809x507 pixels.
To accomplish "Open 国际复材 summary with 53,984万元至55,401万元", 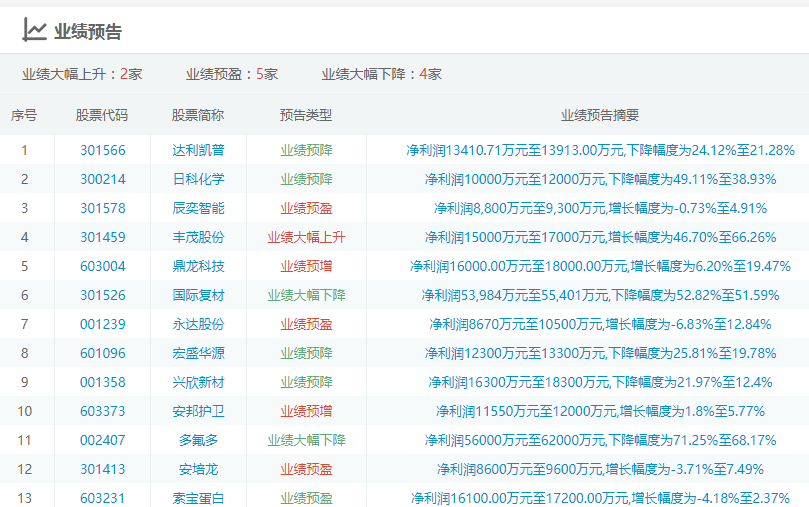I will [600, 295].
